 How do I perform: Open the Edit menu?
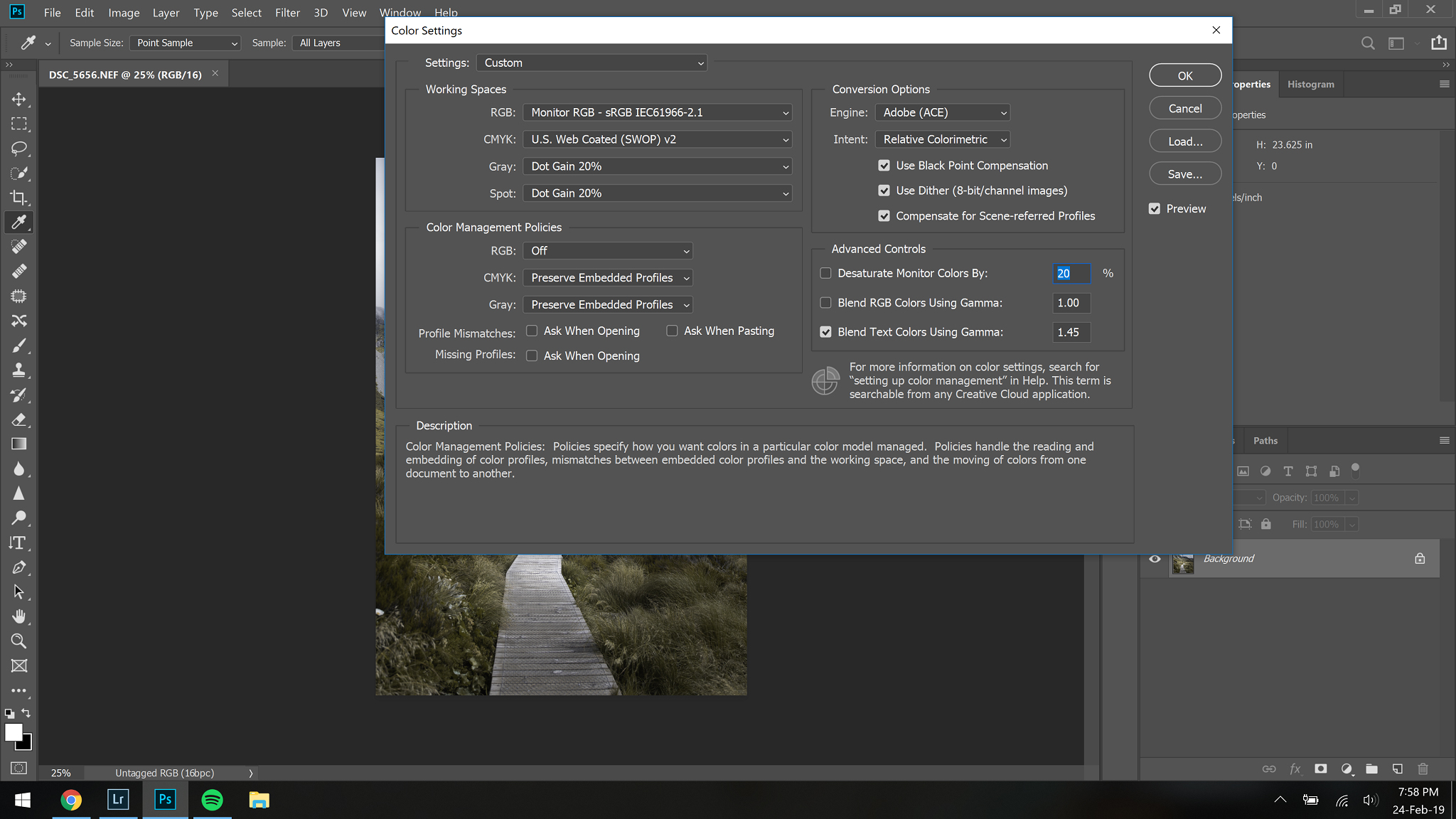(84, 12)
